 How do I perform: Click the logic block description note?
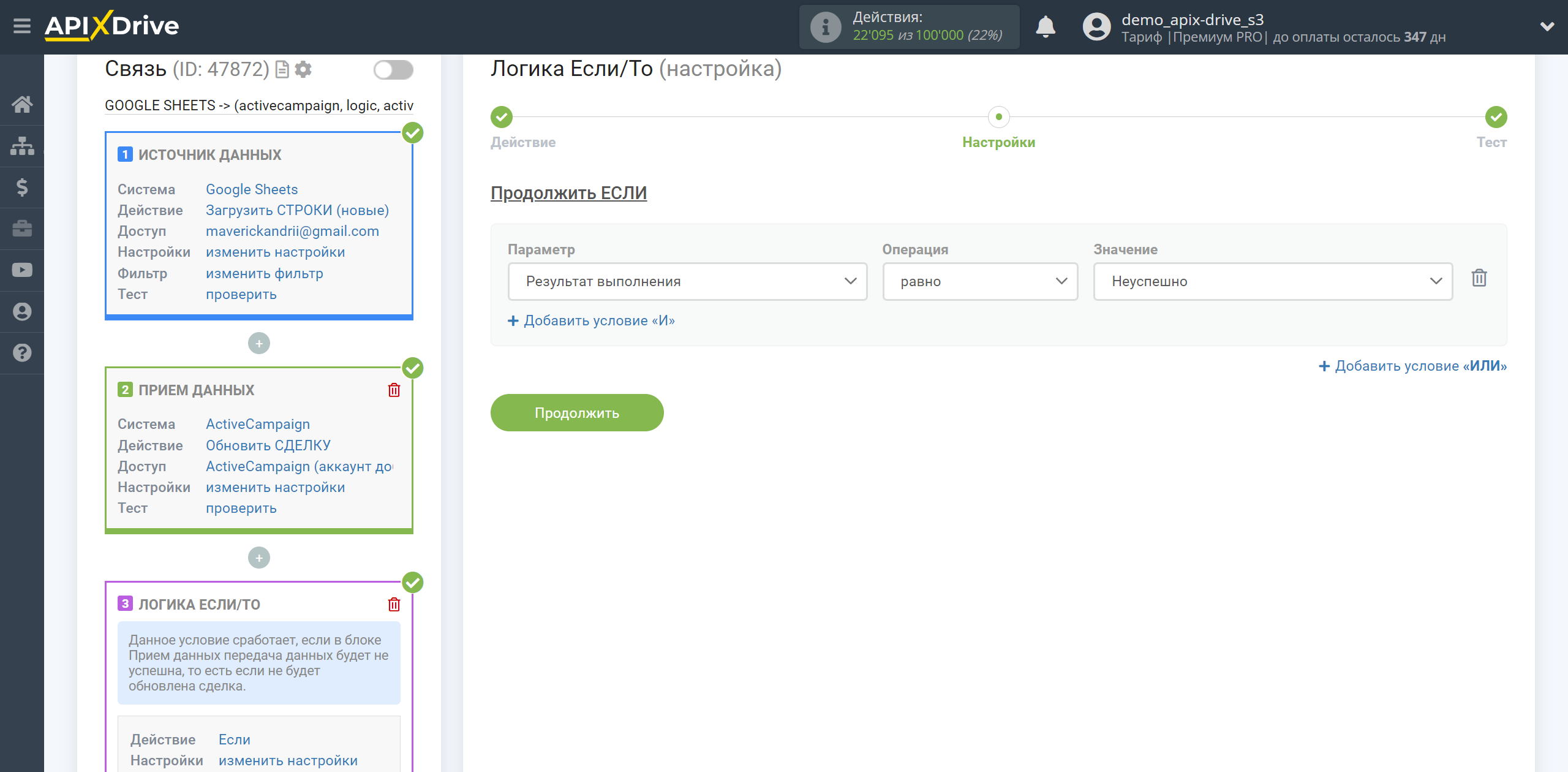tap(259, 663)
